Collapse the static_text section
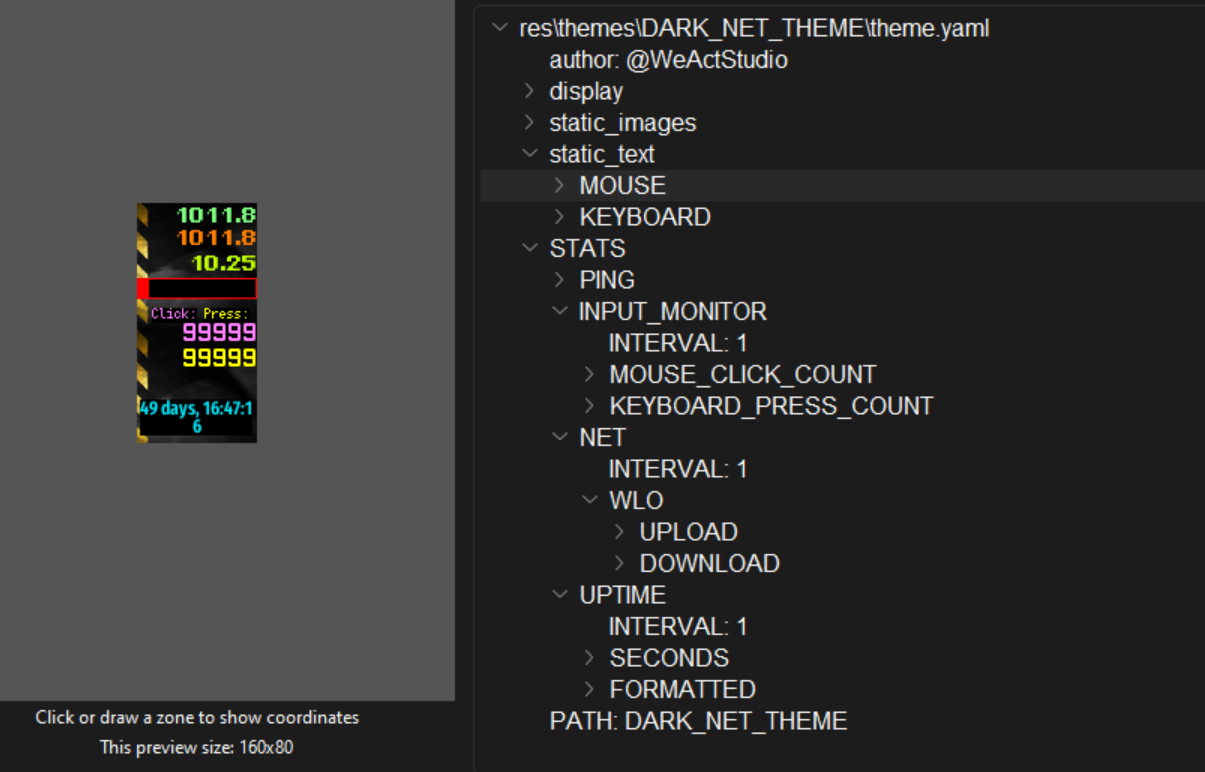This screenshot has width=1205, height=772. tap(529, 154)
